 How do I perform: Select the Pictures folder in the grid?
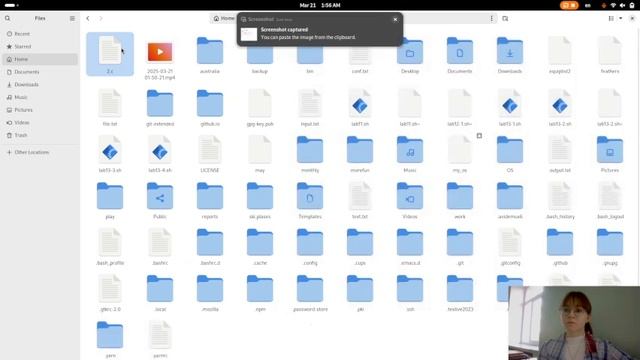(x=610, y=150)
